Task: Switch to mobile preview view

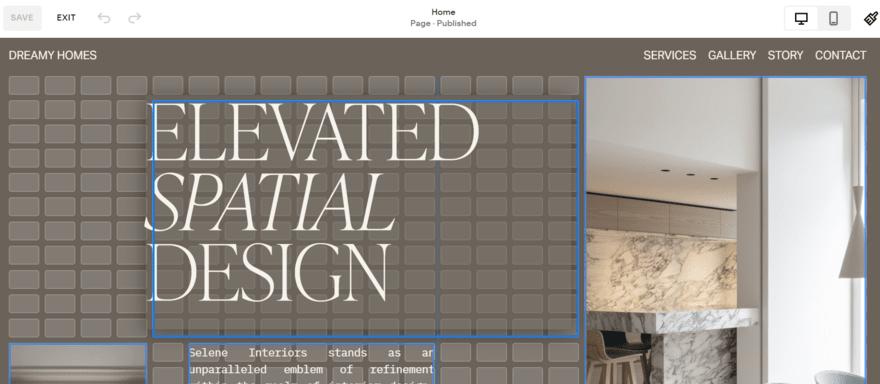Action: [x=833, y=19]
